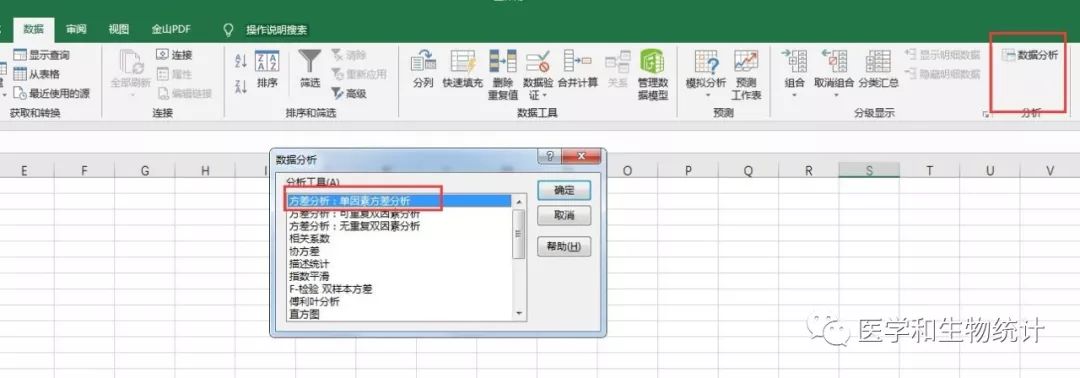Select column S header
The width and height of the screenshot is (1080, 378).
[x=869, y=170]
